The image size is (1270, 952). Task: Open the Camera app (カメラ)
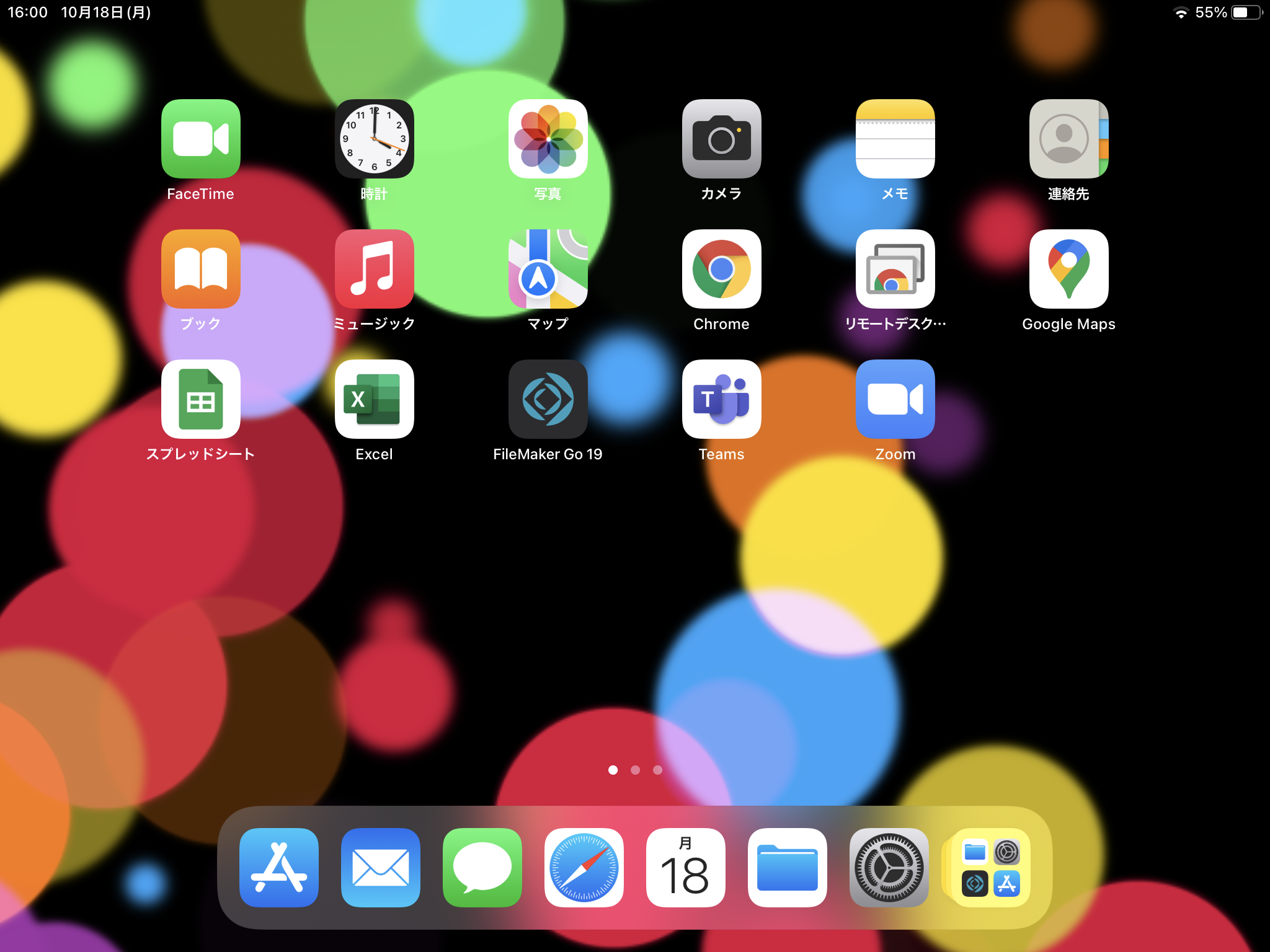[x=722, y=139]
